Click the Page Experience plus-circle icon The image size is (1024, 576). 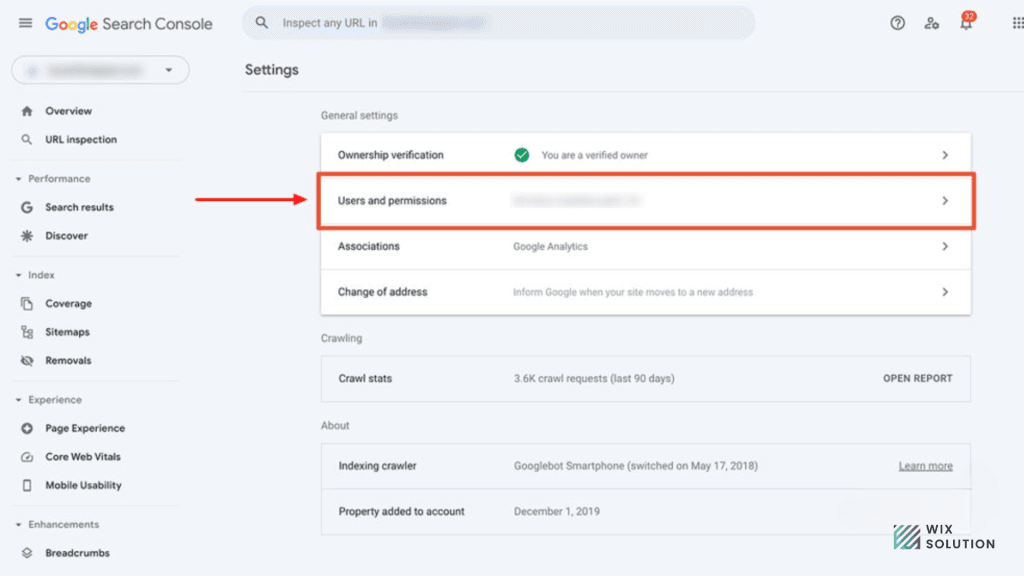tap(27, 428)
